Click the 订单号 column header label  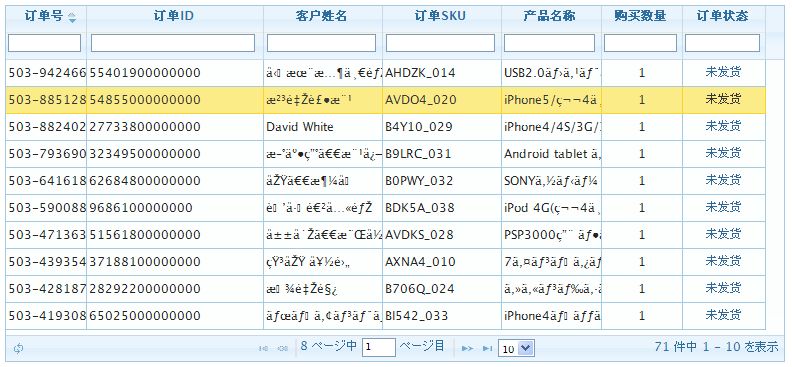click(44, 16)
